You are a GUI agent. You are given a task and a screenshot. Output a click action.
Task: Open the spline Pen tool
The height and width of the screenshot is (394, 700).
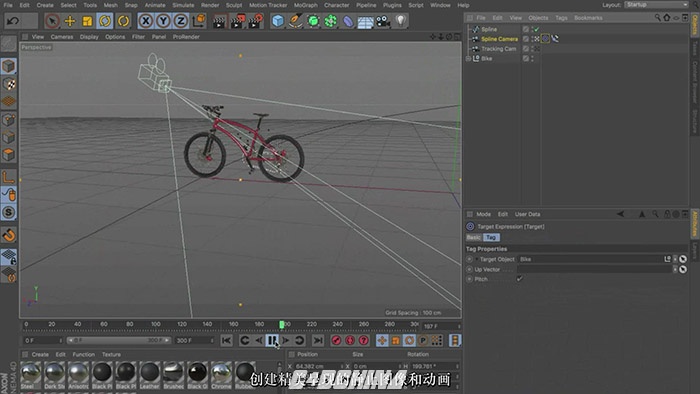pyautogui.click(x=295, y=21)
